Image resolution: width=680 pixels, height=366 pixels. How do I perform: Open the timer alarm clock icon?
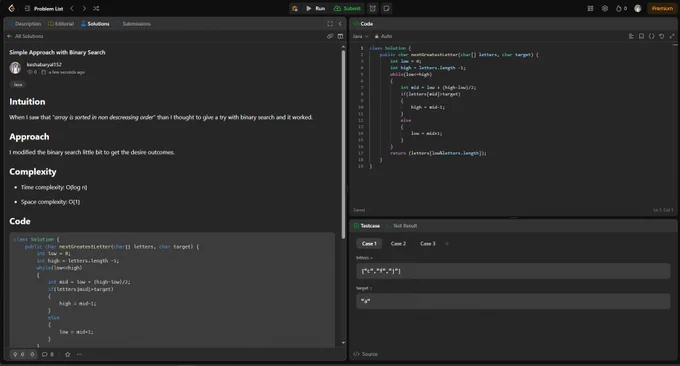point(373,8)
